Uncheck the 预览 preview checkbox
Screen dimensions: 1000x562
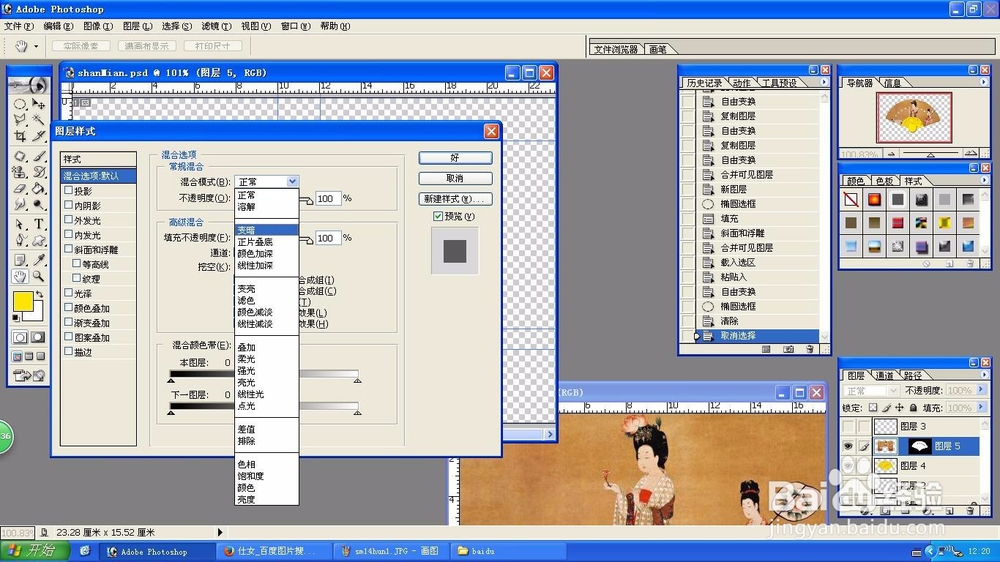click(x=438, y=216)
